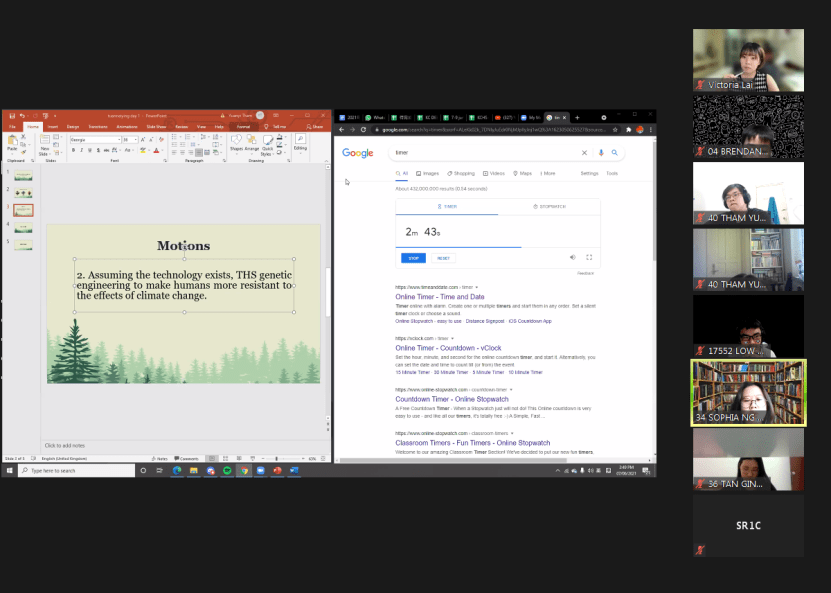Go back in Chrome browser

[x=341, y=129]
